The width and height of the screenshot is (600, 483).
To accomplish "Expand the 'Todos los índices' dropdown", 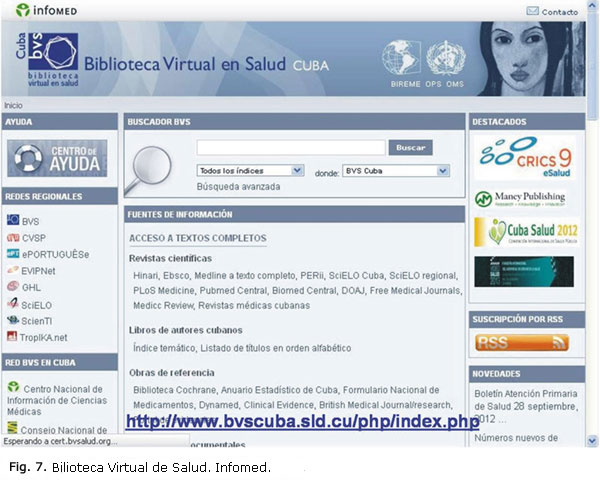I will pos(250,171).
